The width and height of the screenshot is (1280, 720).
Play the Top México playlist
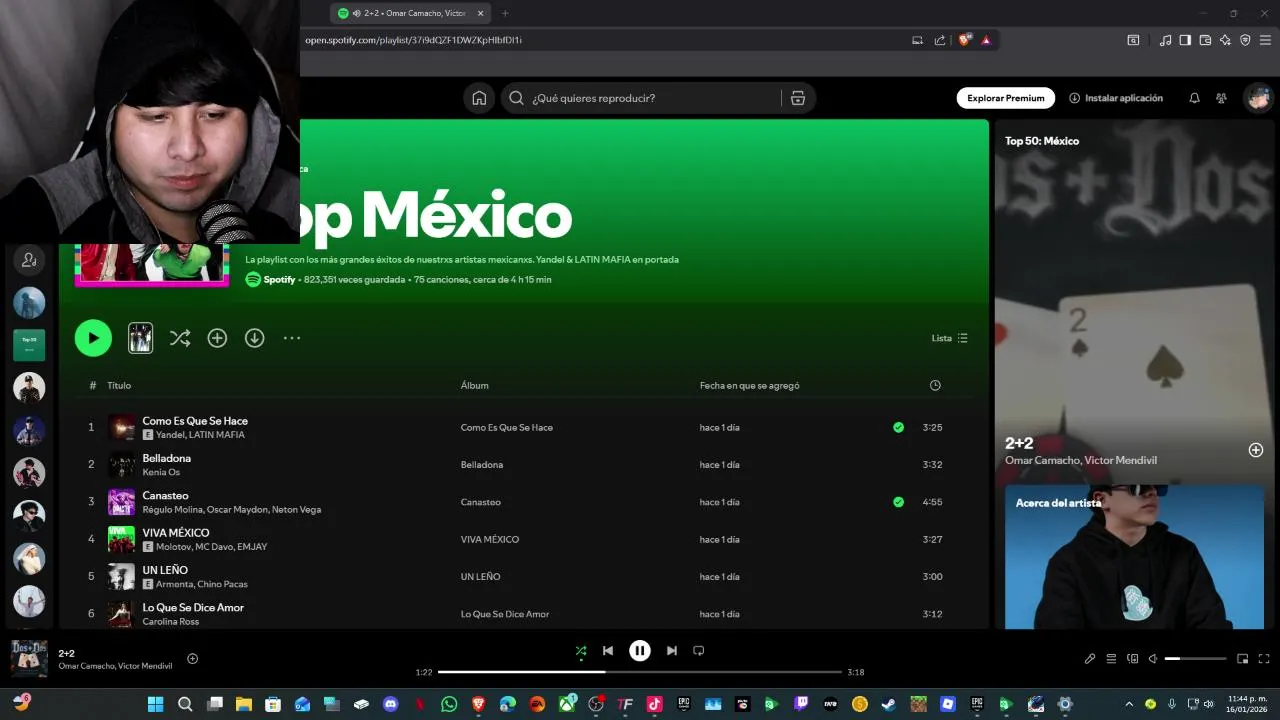point(93,338)
